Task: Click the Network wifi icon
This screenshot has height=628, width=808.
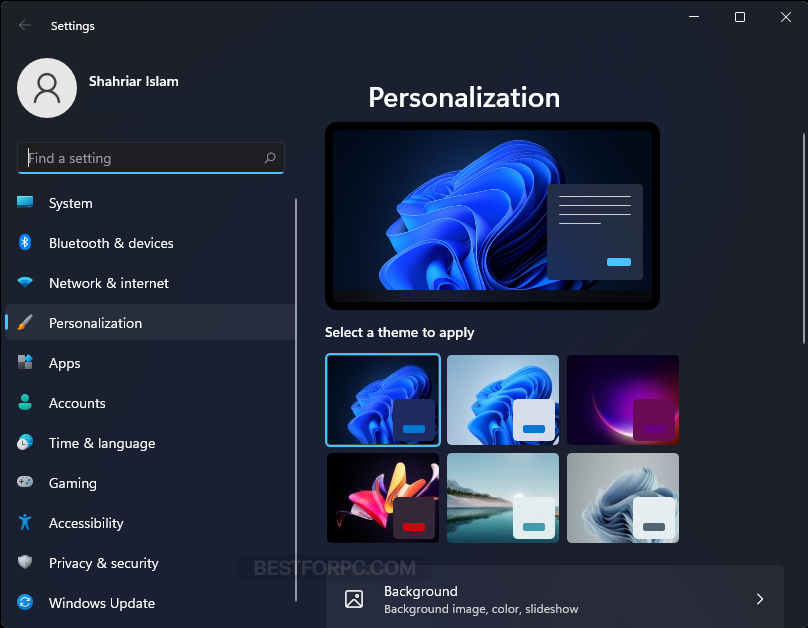Action: [x=25, y=282]
